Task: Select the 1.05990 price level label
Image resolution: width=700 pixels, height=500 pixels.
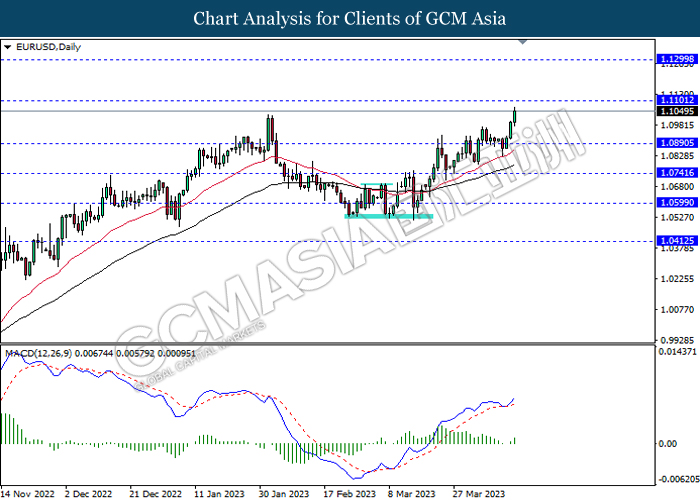Action: click(x=677, y=203)
